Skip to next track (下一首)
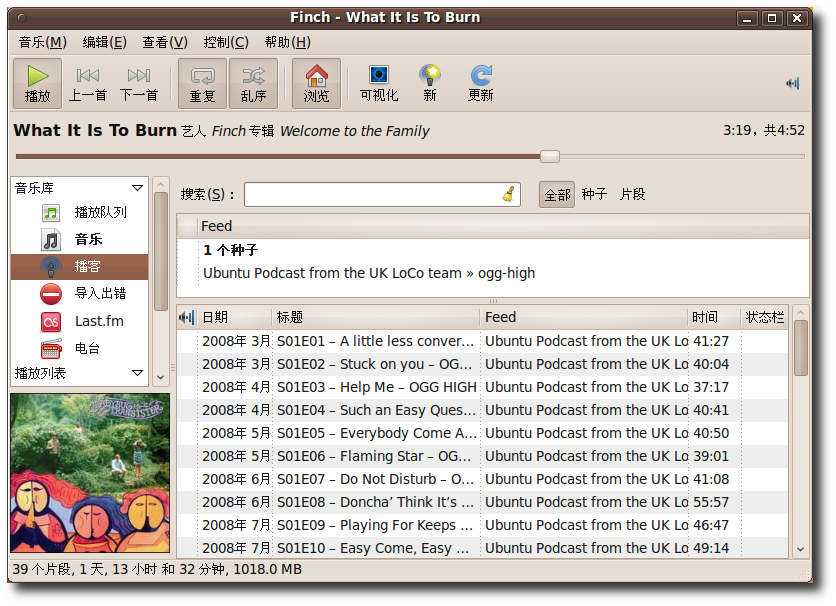Screen dimensions: 836x606 point(139,84)
